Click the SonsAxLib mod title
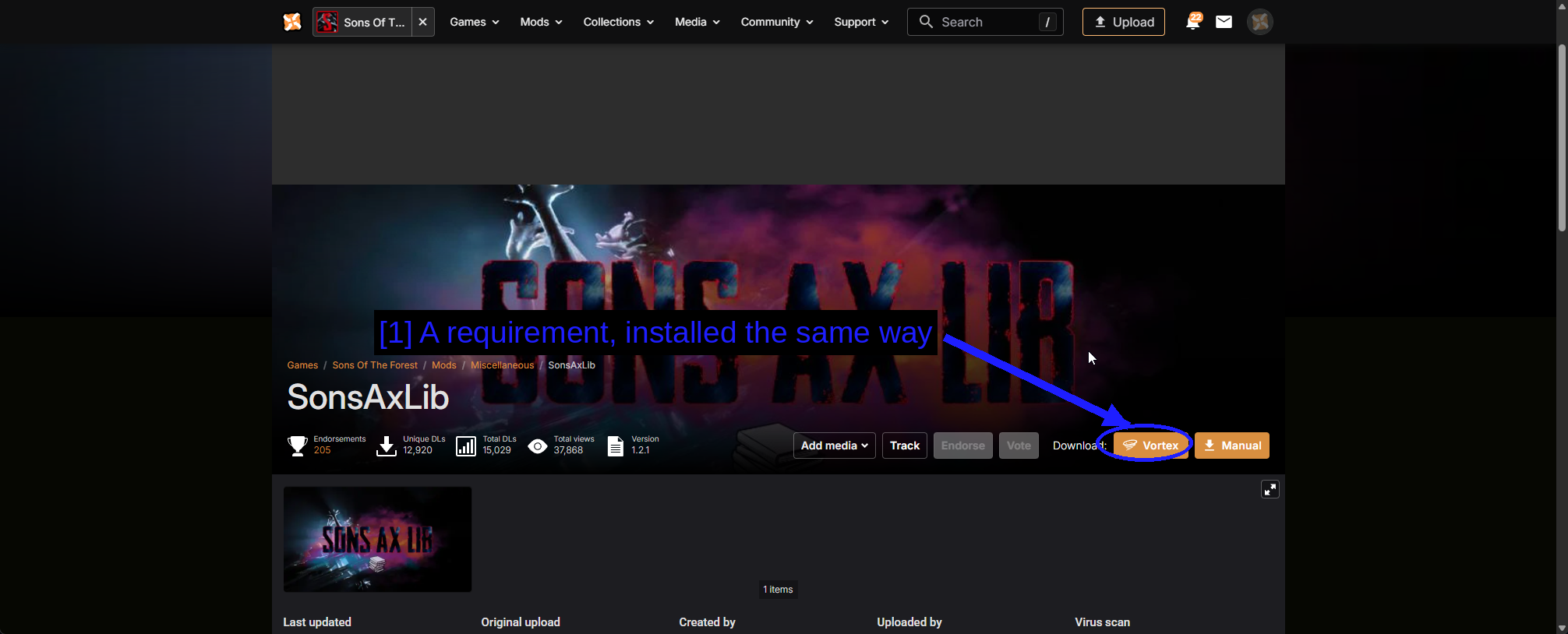This screenshot has height=634, width=1568. [368, 397]
